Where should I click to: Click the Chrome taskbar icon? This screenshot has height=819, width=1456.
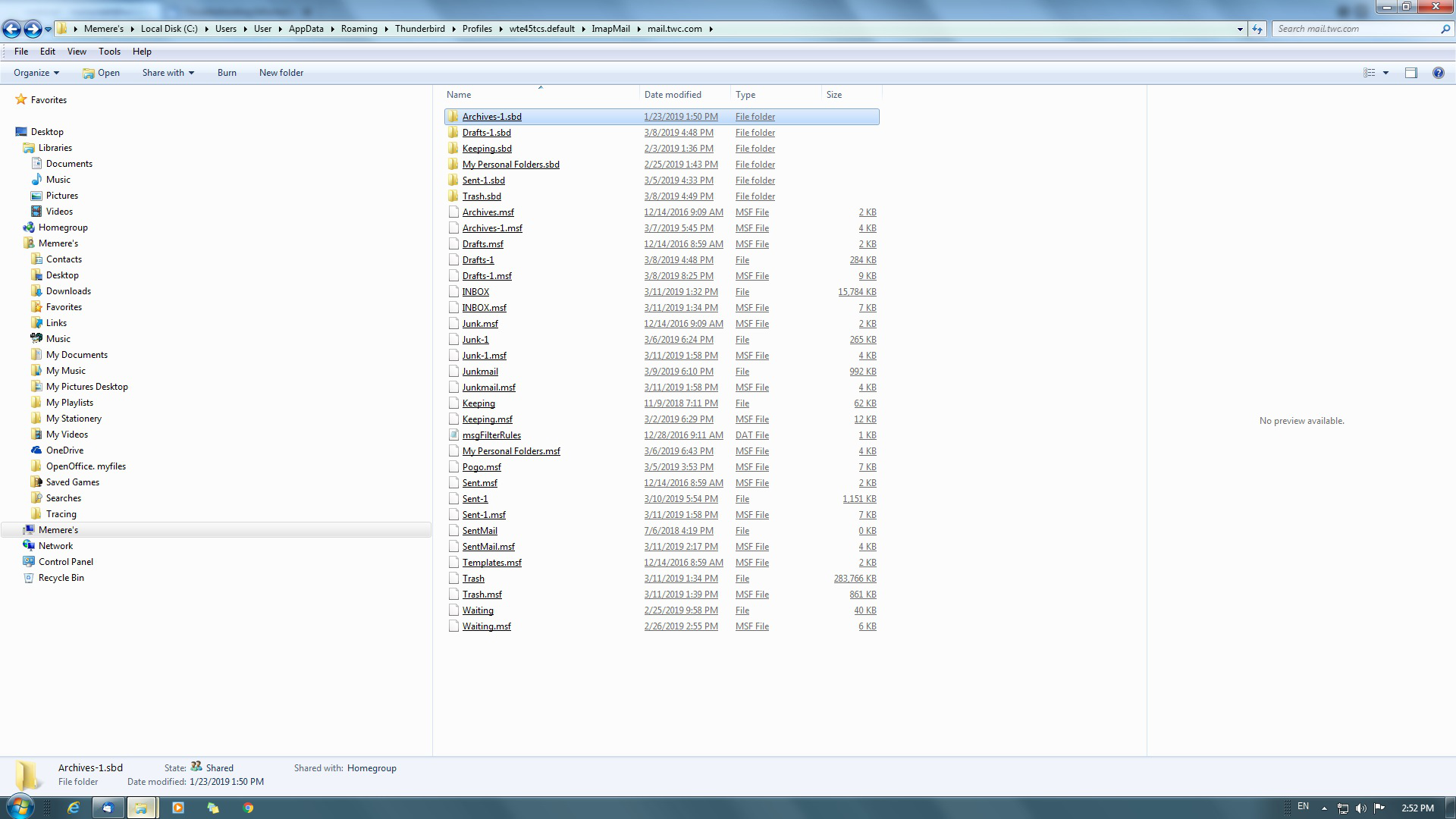click(x=248, y=808)
